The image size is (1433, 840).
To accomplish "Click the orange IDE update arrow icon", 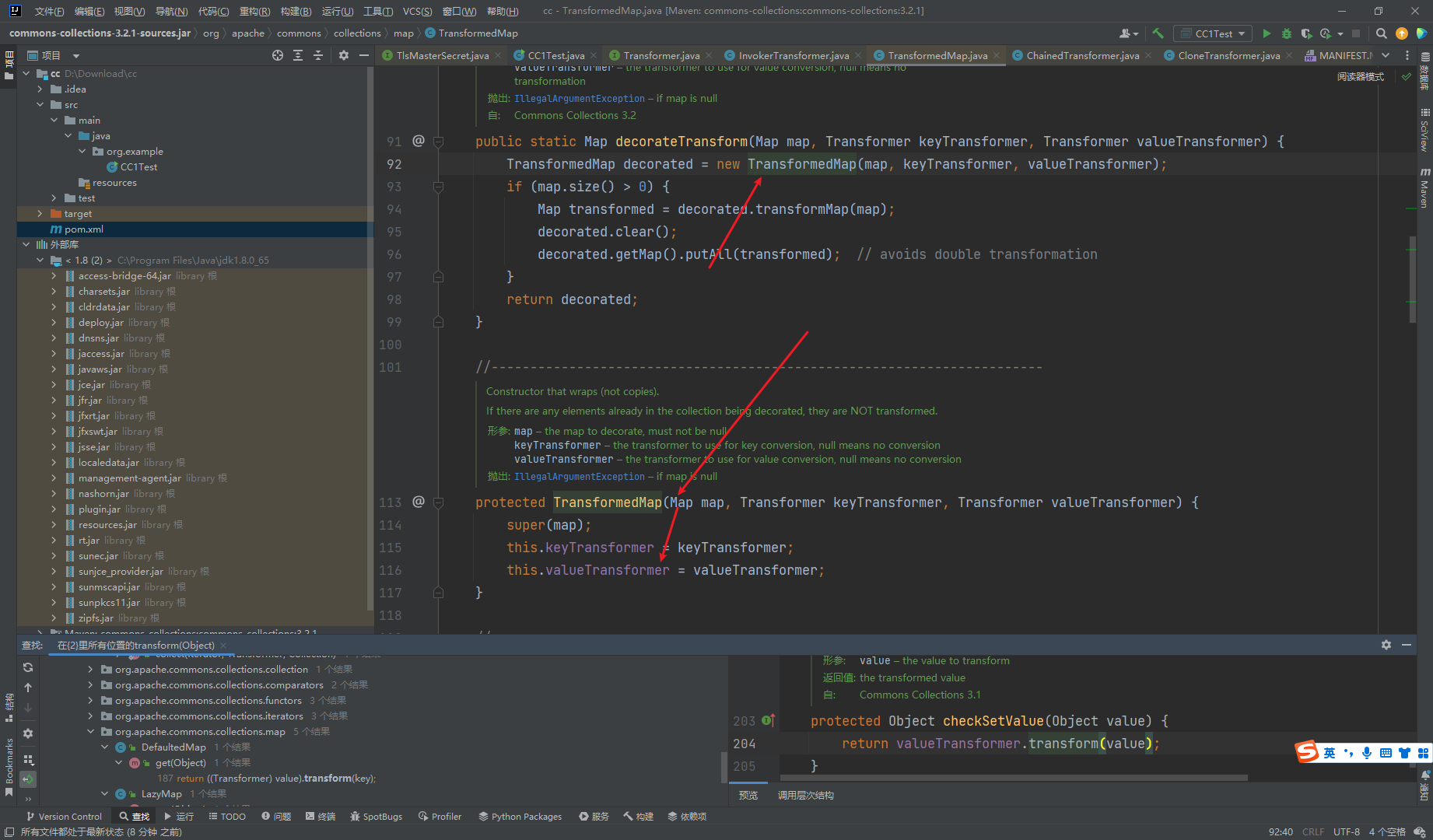I will click(x=1401, y=33).
